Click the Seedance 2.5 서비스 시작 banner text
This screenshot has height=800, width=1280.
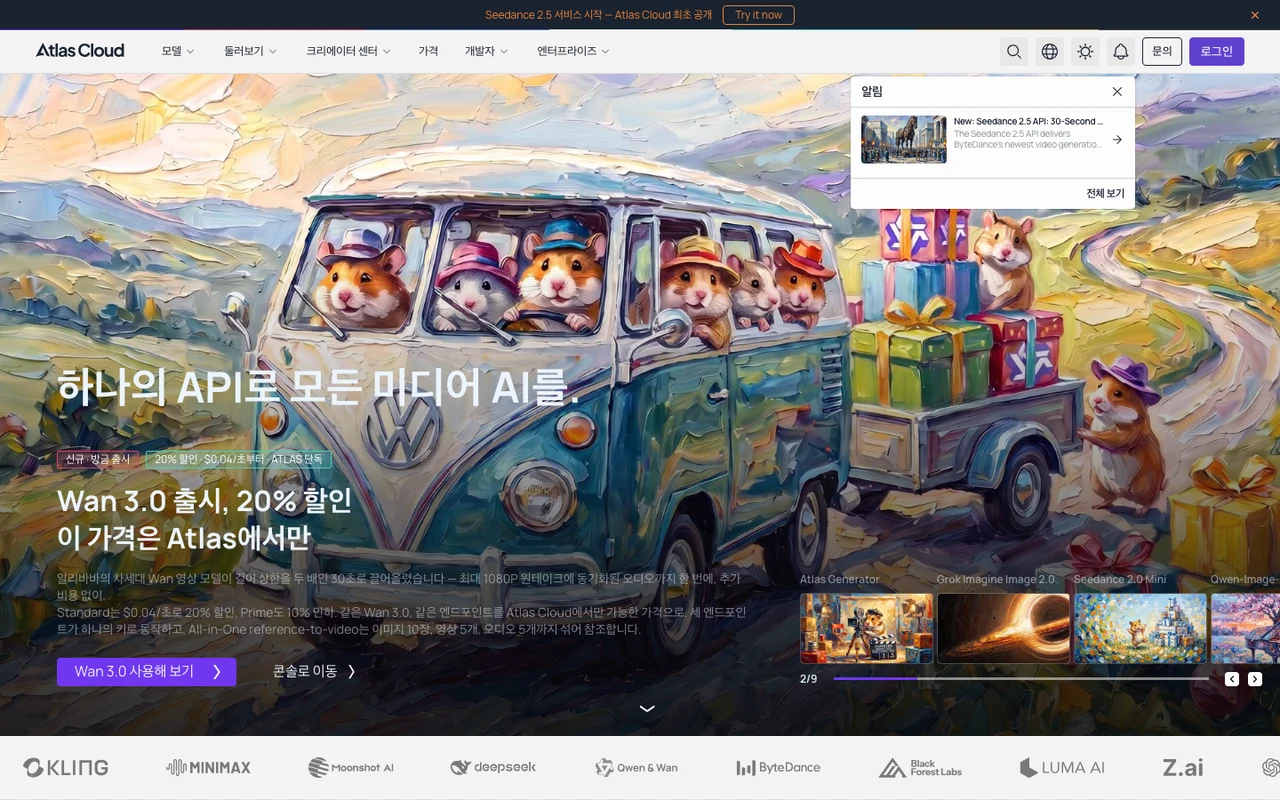tap(598, 15)
